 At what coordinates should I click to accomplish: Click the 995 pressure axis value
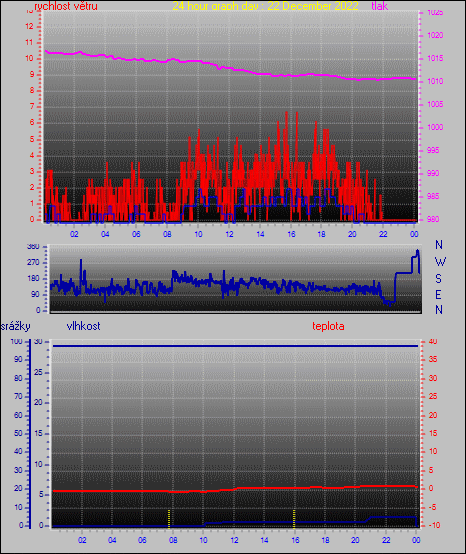433,150
